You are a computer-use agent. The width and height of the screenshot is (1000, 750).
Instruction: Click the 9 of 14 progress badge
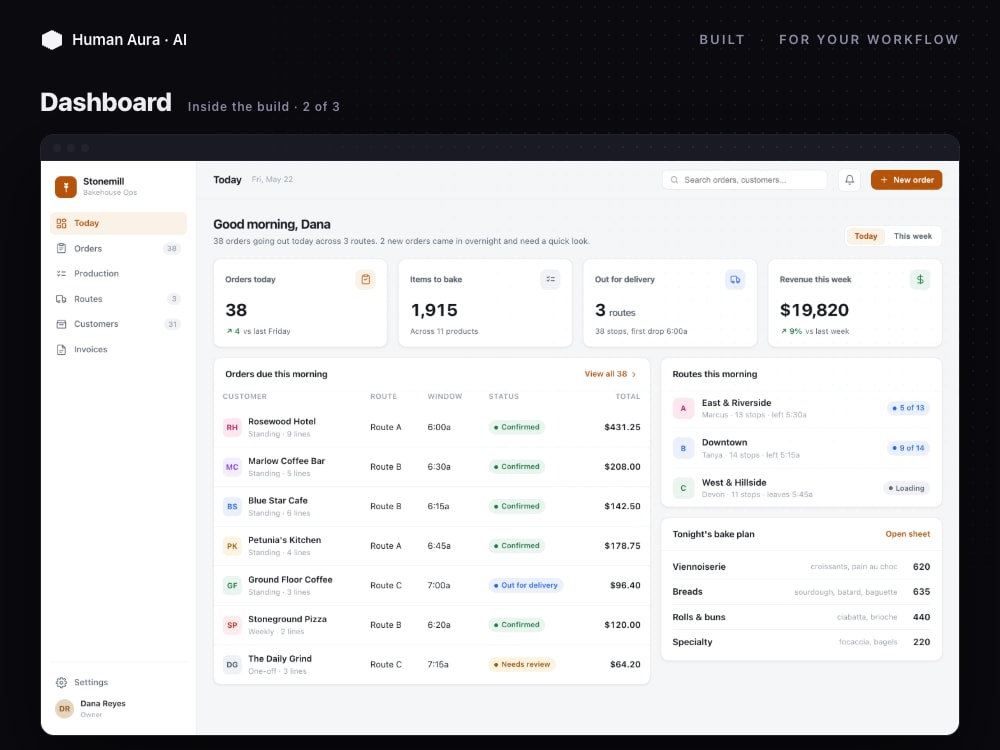click(x=908, y=448)
